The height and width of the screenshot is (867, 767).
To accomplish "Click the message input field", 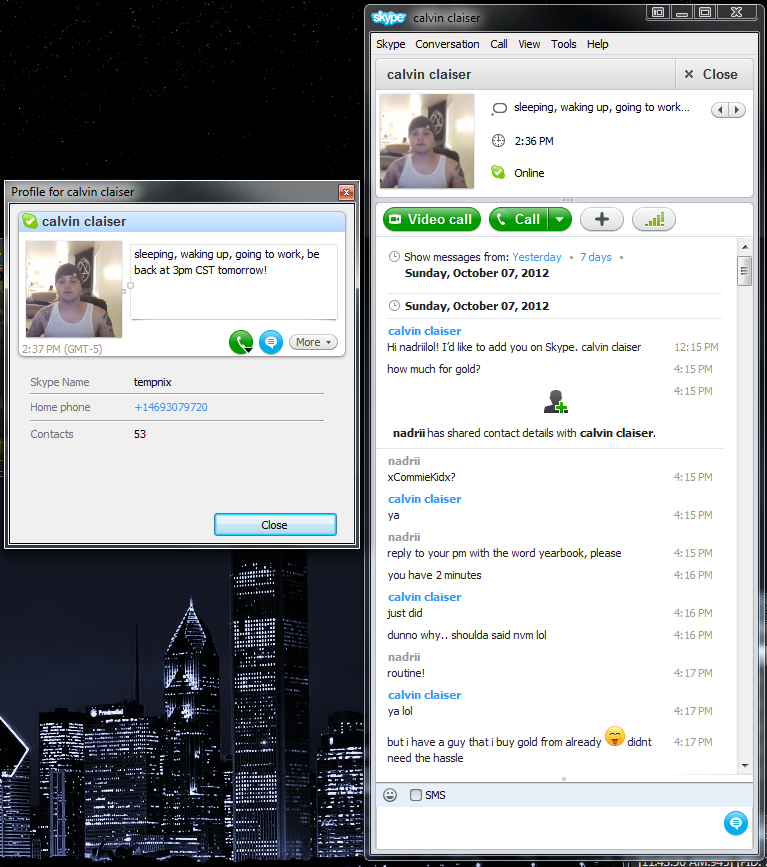I will pos(549,828).
